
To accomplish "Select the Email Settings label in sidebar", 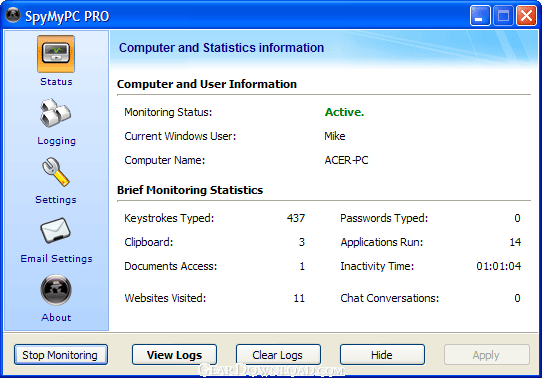I will (56, 258).
